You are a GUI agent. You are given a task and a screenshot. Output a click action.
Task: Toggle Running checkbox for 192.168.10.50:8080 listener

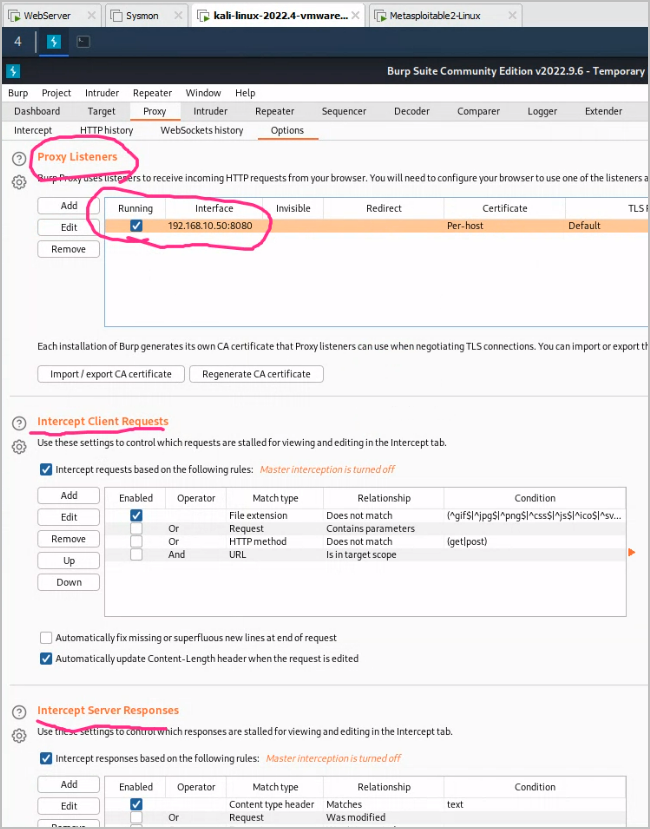pyautogui.click(x=136, y=226)
